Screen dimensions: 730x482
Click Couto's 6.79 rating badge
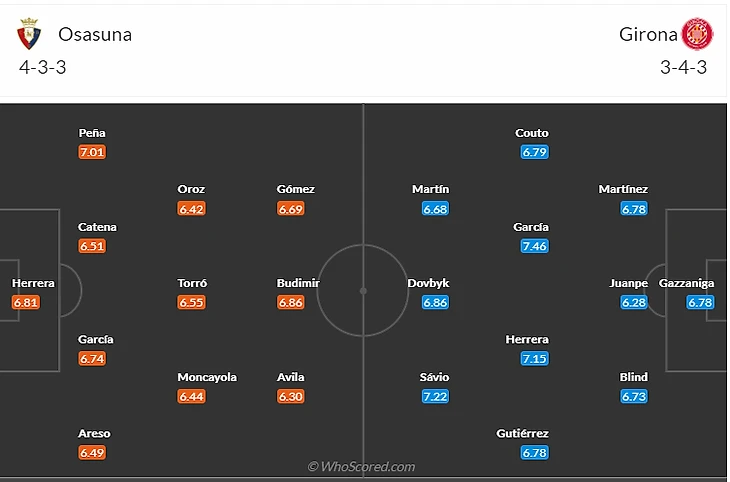(534, 152)
